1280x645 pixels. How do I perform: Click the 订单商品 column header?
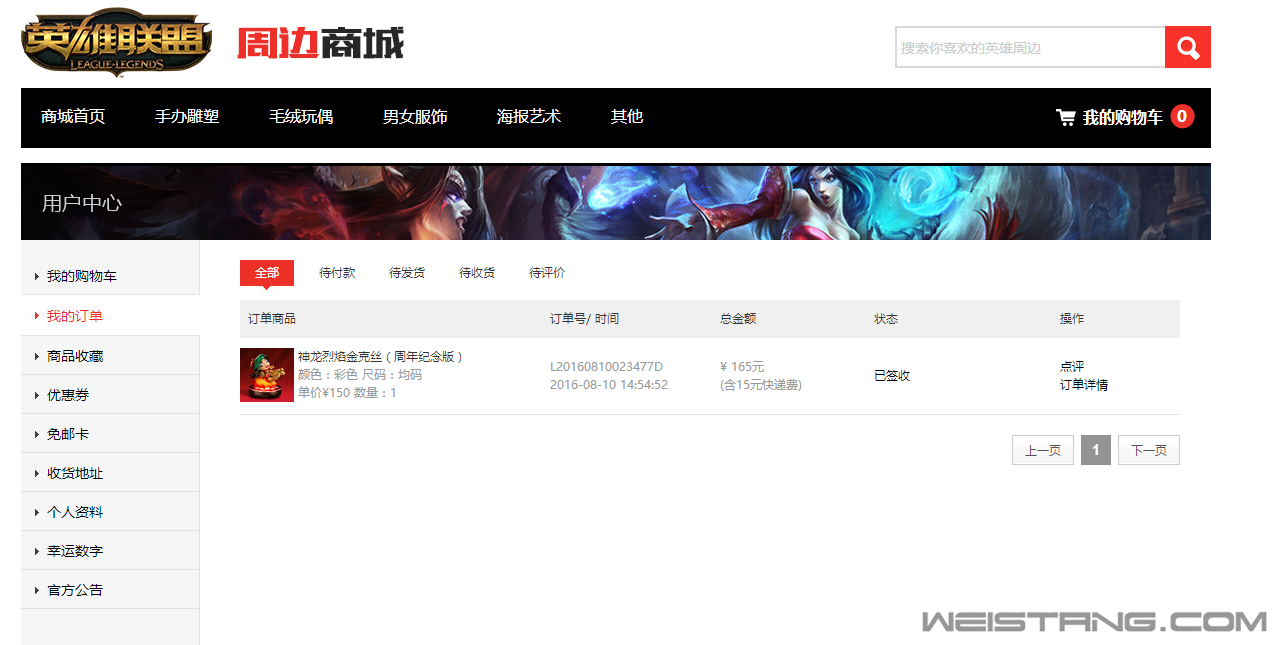point(272,319)
